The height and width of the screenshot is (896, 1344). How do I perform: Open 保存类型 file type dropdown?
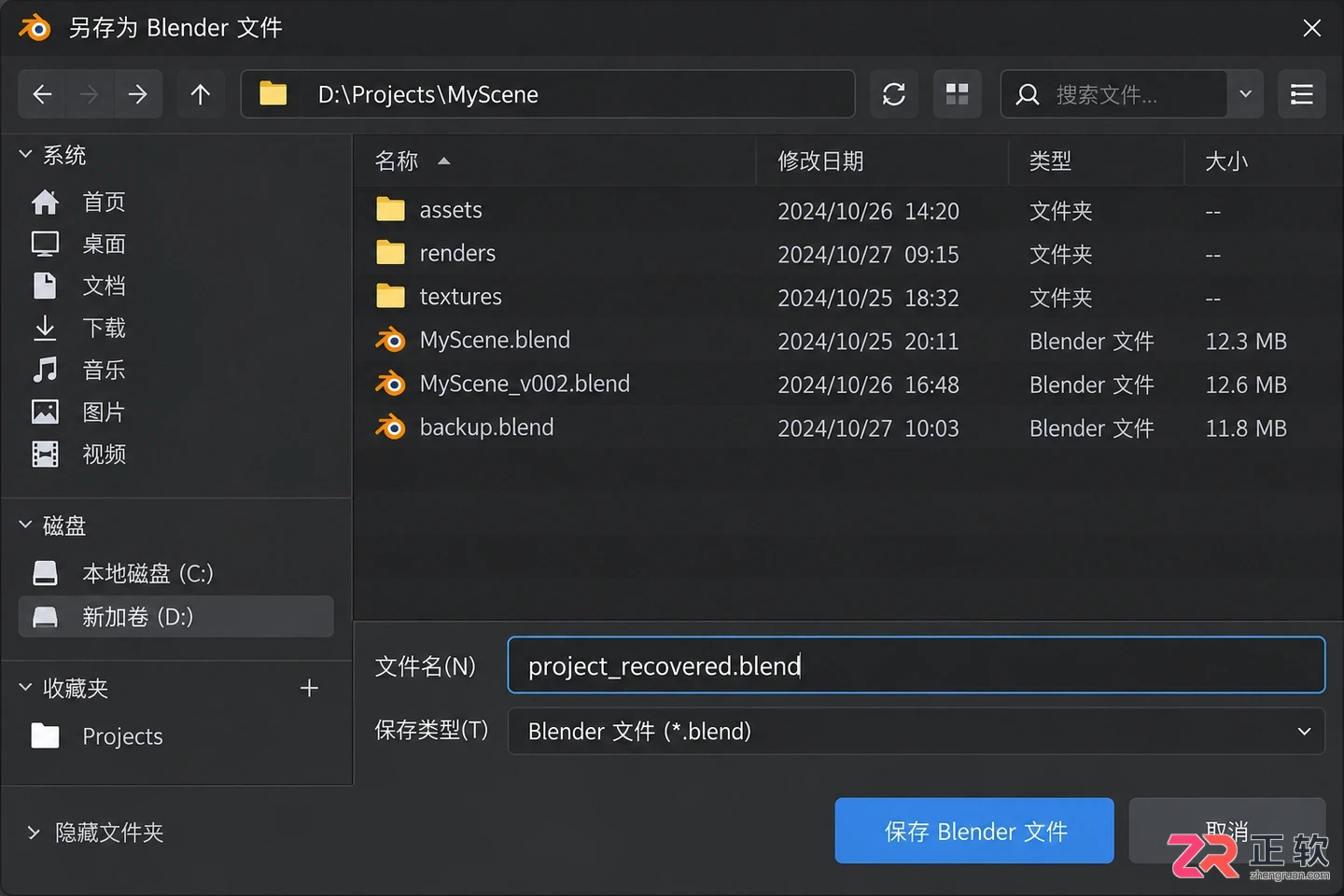916,731
